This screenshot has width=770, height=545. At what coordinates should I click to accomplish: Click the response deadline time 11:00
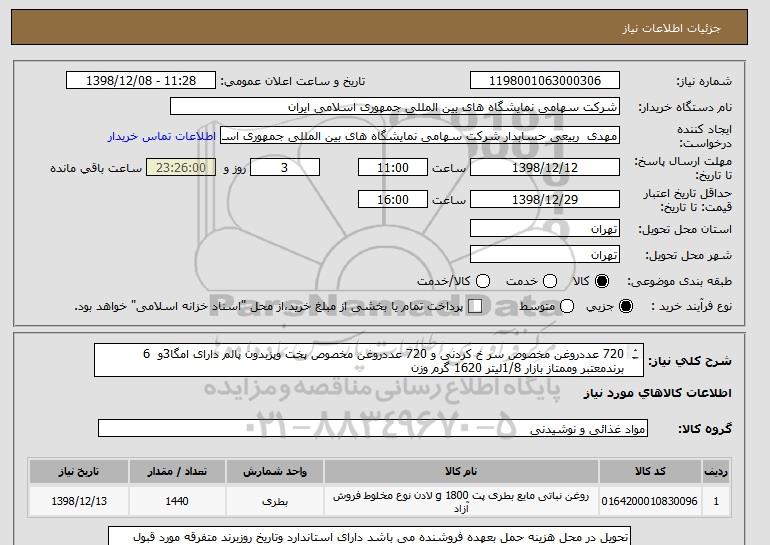pyautogui.click(x=393, y=167)
